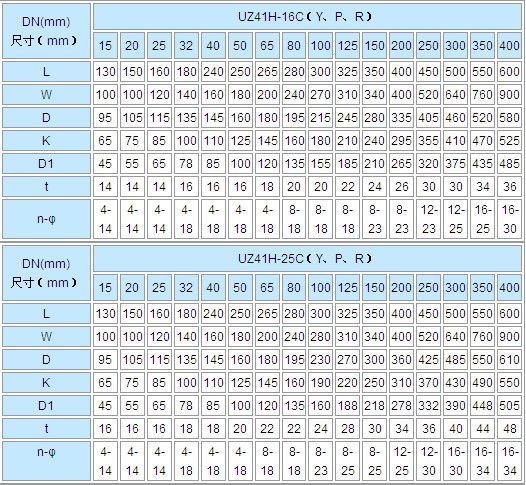Image resolution: width=526 pixels, height=485 pixels.
Task: Select the DN 15 column header in bottom table
Action: (x=105, y=287)
